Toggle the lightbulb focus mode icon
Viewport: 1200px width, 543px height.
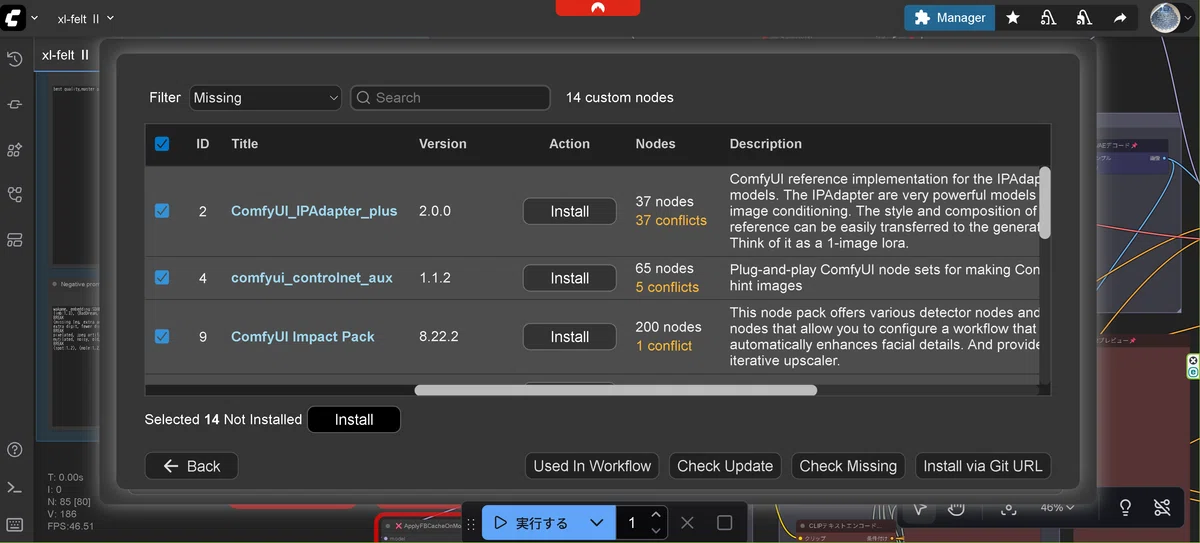click(1125, 508)
